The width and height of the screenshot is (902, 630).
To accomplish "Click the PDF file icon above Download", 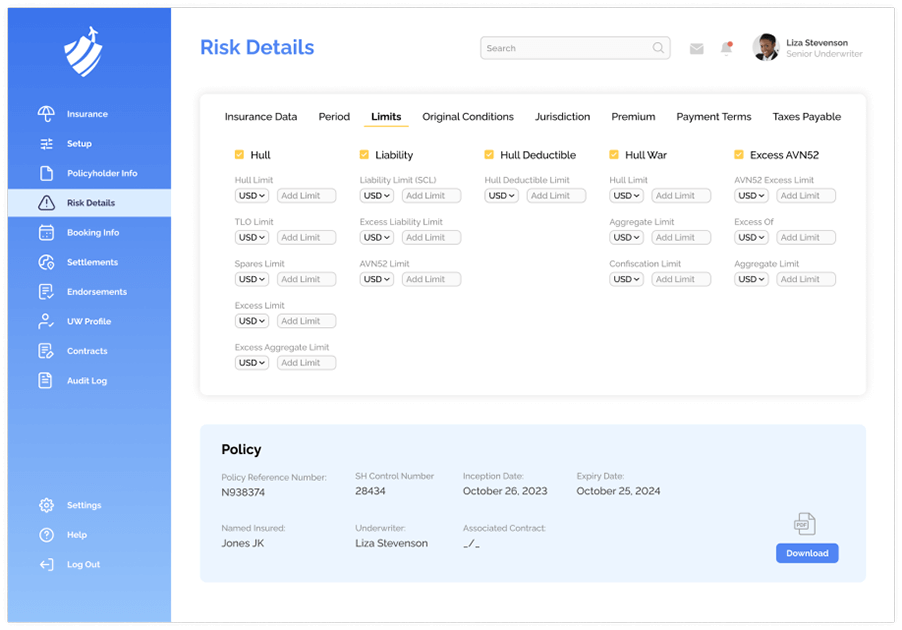I will tap(805, 524).
